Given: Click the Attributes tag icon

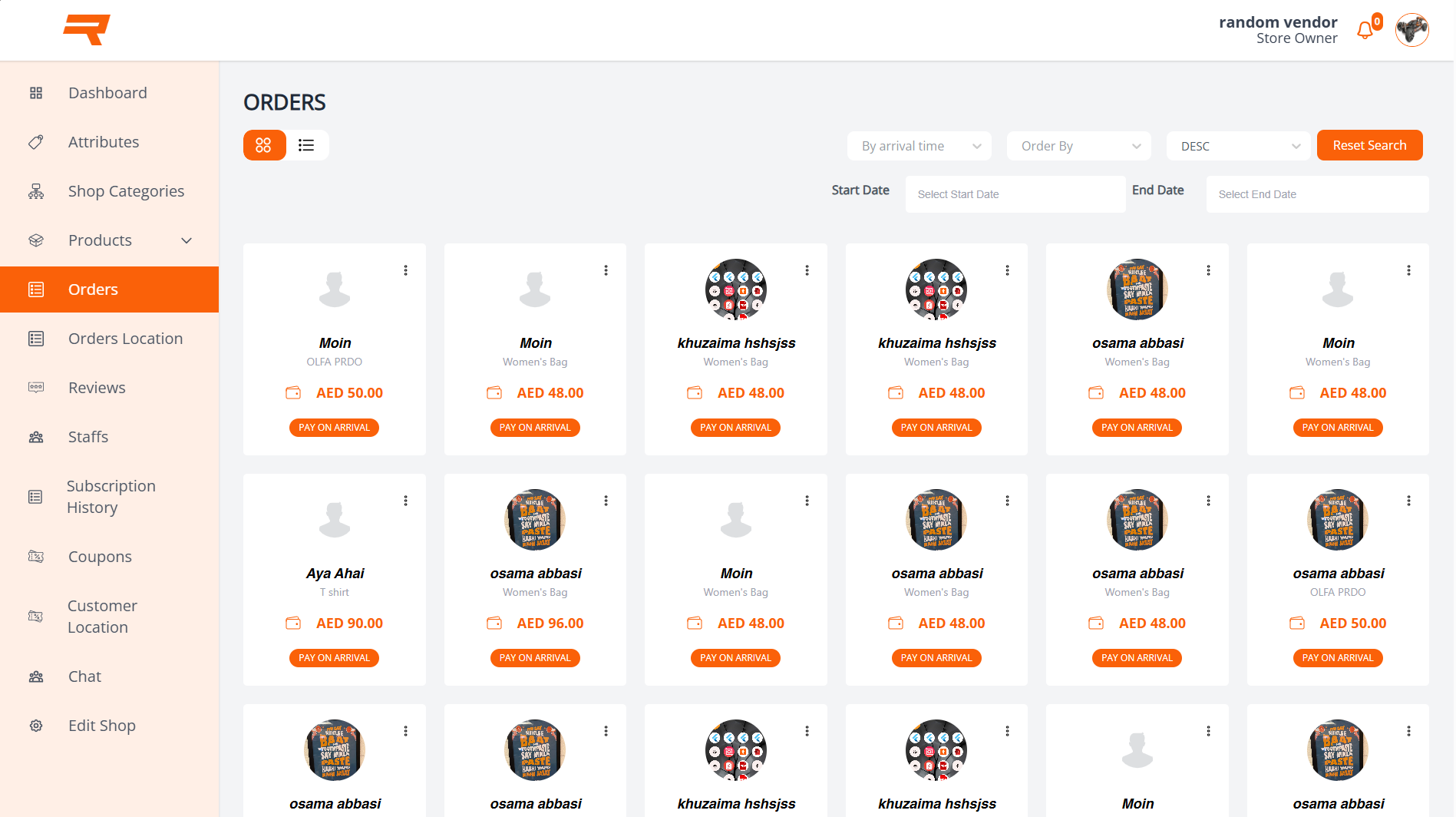Looking at the screenshot, I should coord(36,142).
